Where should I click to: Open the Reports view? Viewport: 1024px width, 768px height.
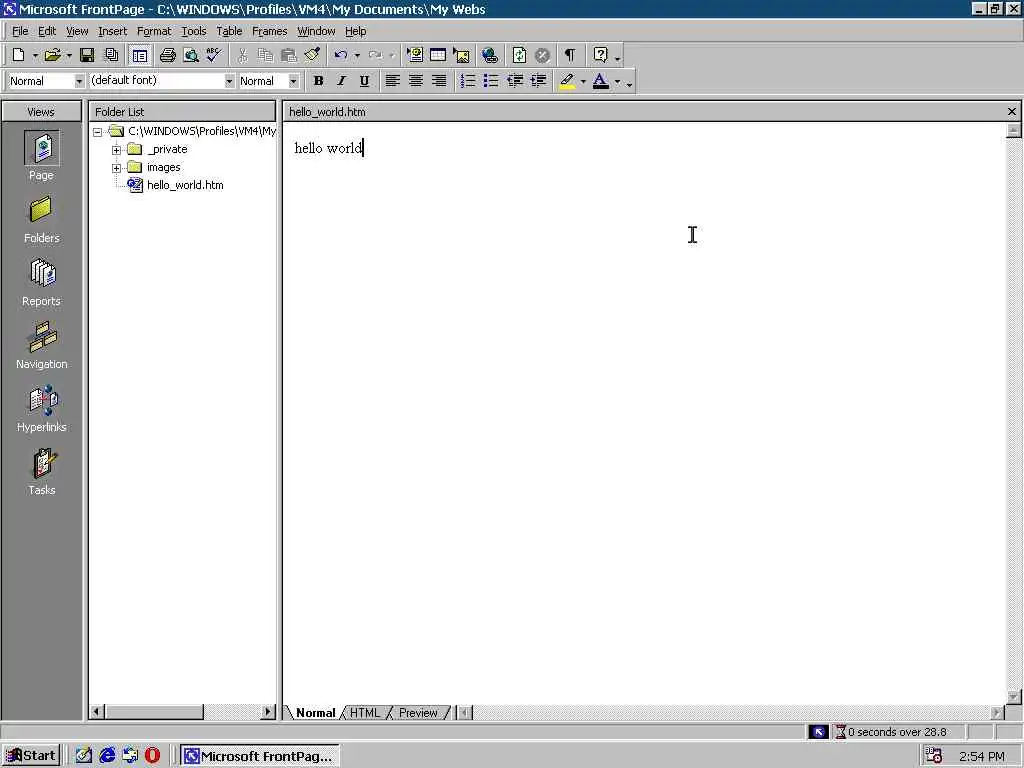(41, 282)
